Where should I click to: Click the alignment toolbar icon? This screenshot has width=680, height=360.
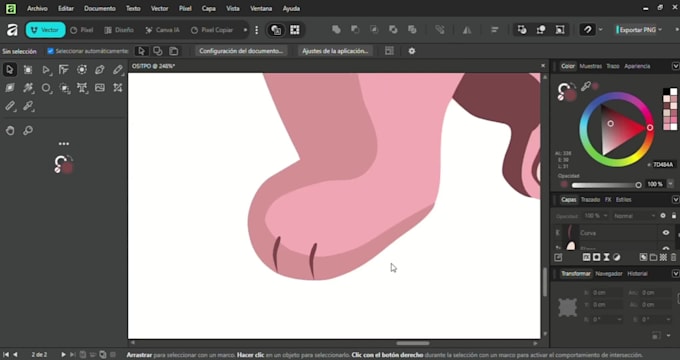click(x=494, y=30)
